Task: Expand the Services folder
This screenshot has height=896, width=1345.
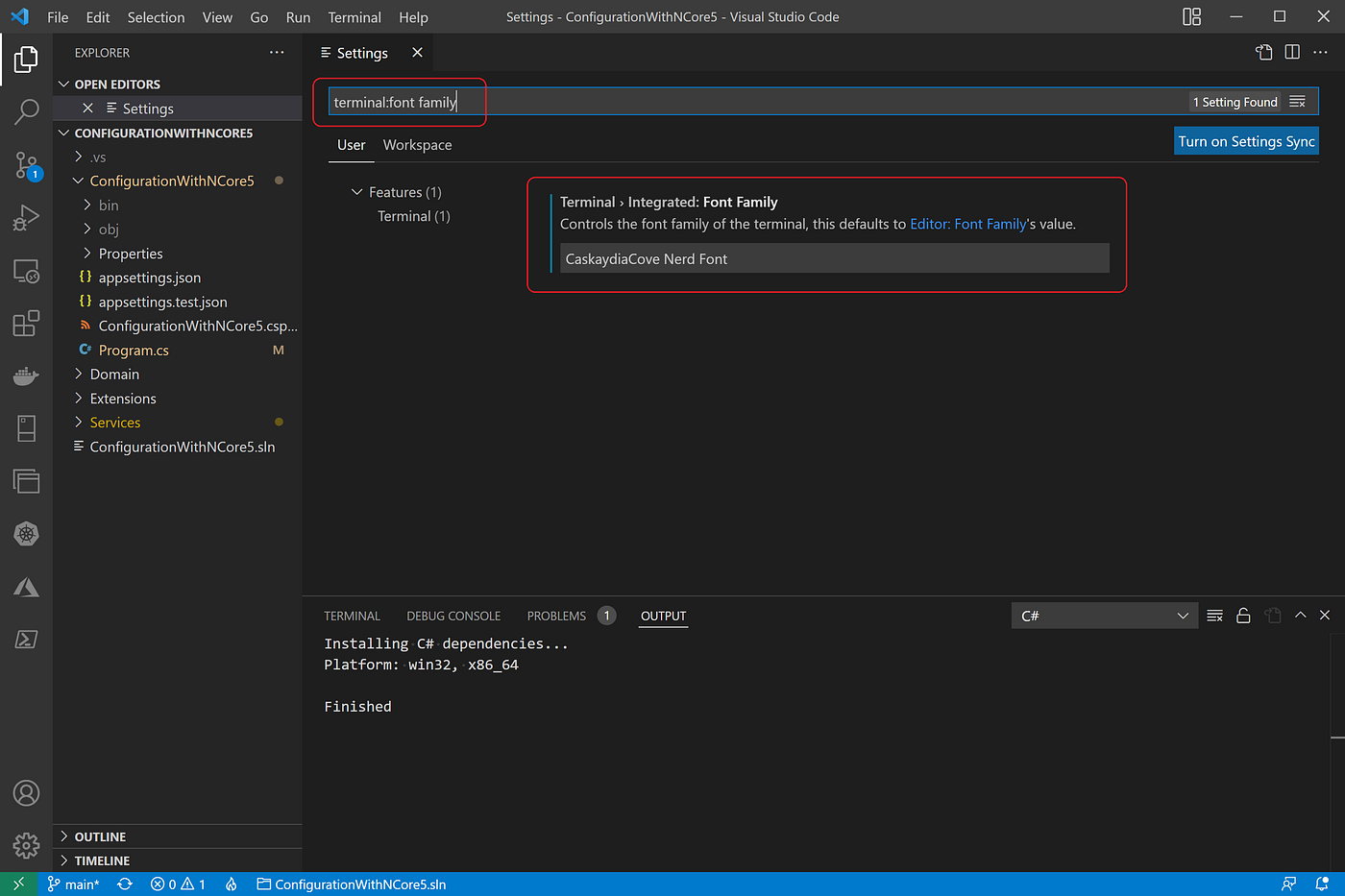Action: (x=114, y=422)
